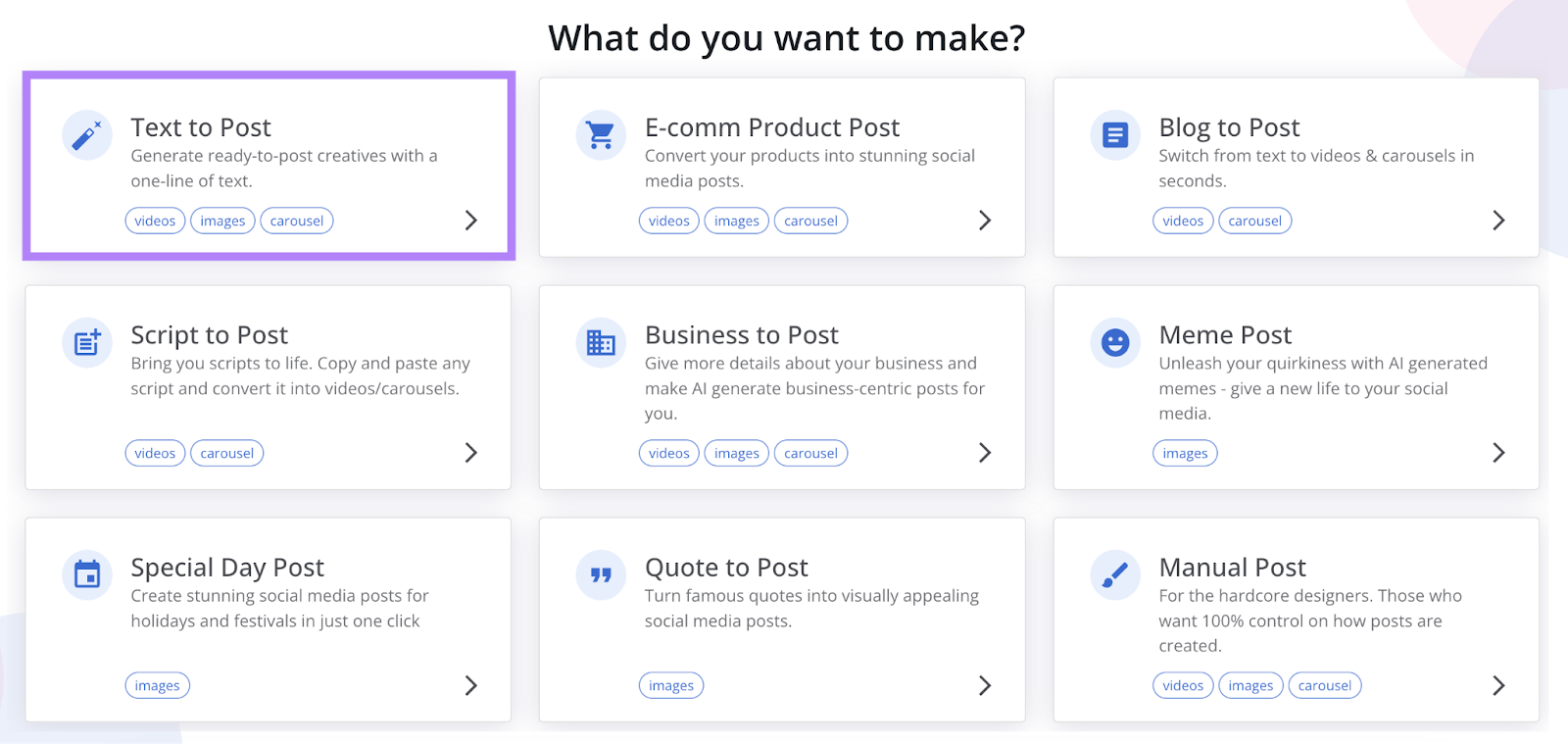The width and height of the screenshot is (1568, 744).
Task: Click the smiley face icon on Meme Post
Action: [x=1115, y=343]
